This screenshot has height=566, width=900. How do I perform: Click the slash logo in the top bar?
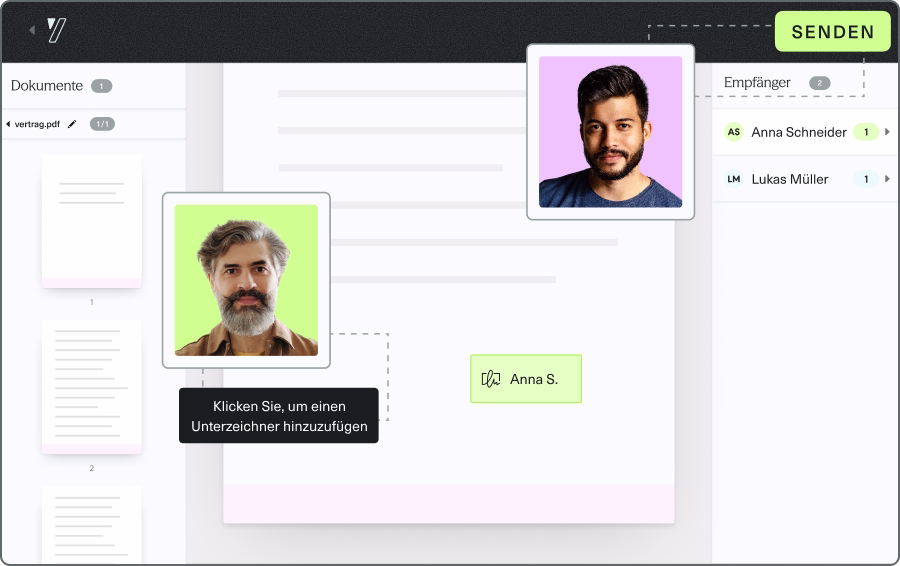click(57, 30)
